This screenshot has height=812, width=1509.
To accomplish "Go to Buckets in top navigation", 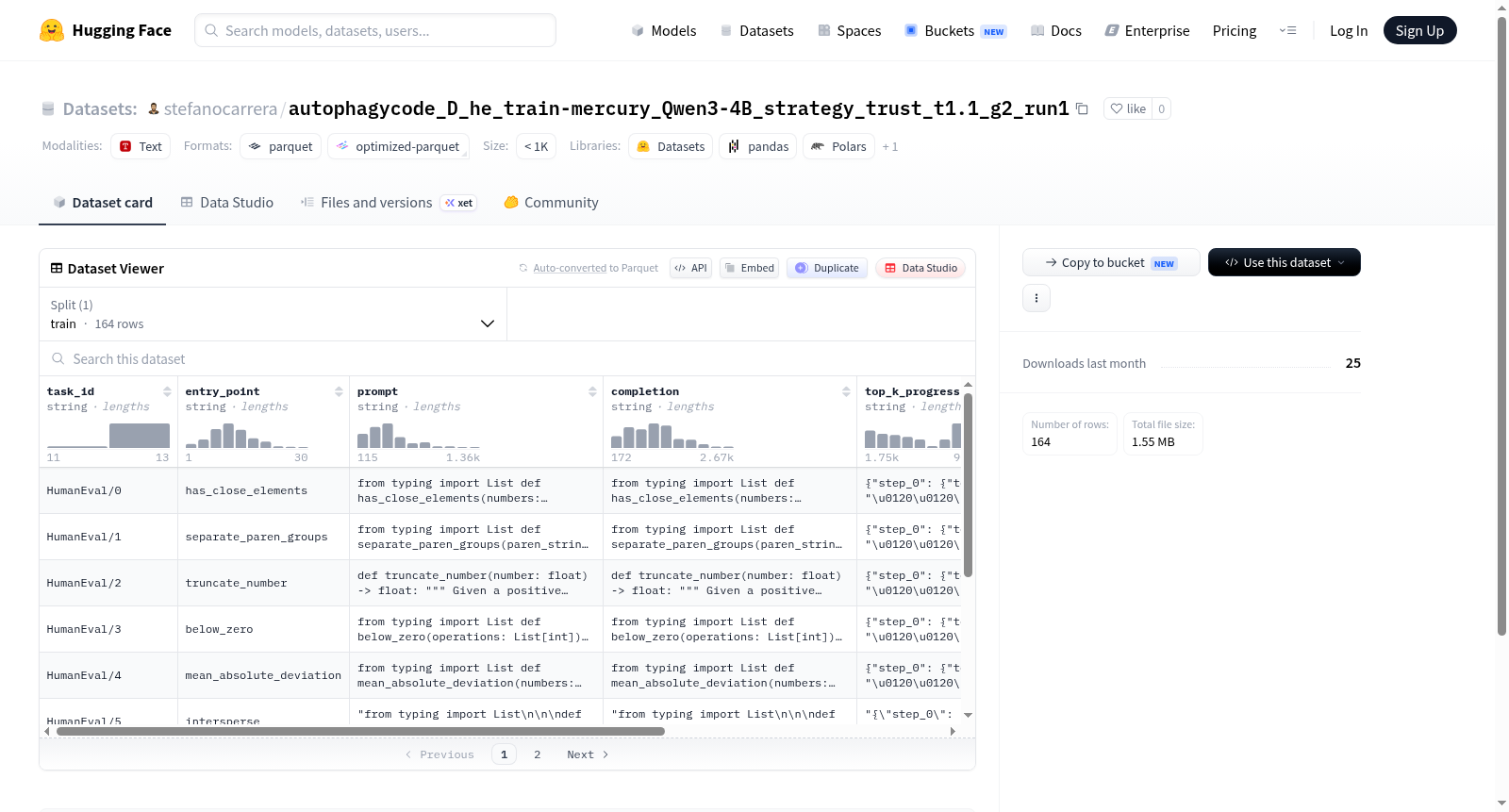I will coord(954,30).
